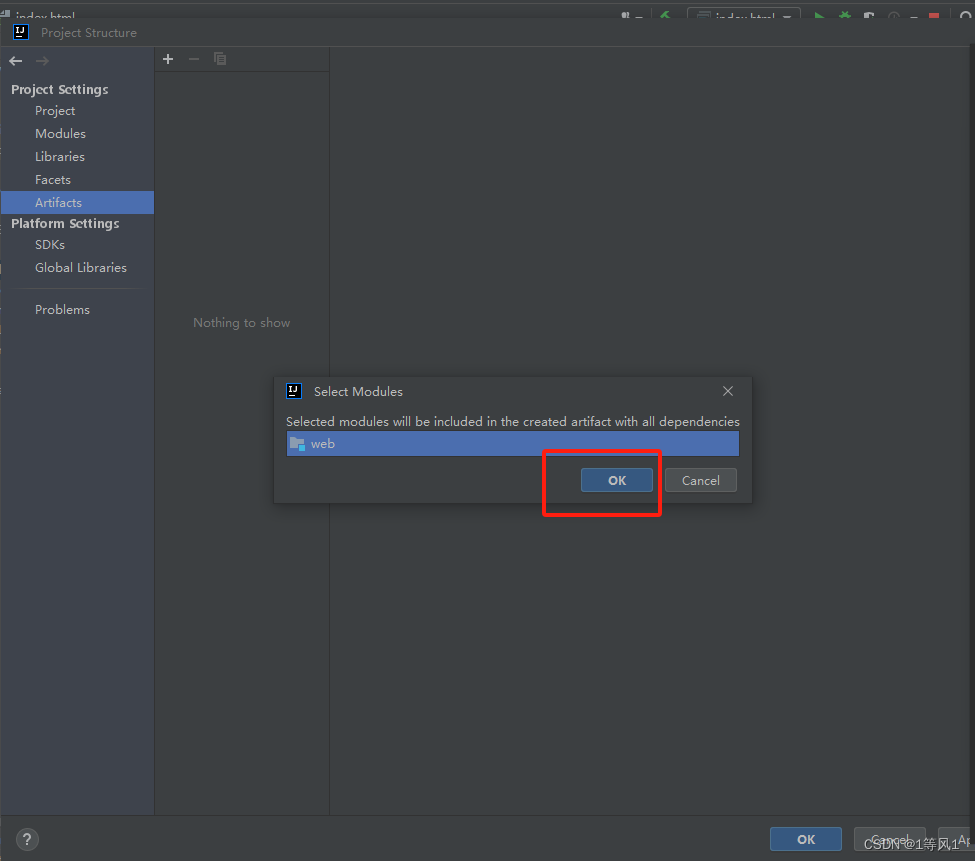Open the Facets settings page

(77, 180)
